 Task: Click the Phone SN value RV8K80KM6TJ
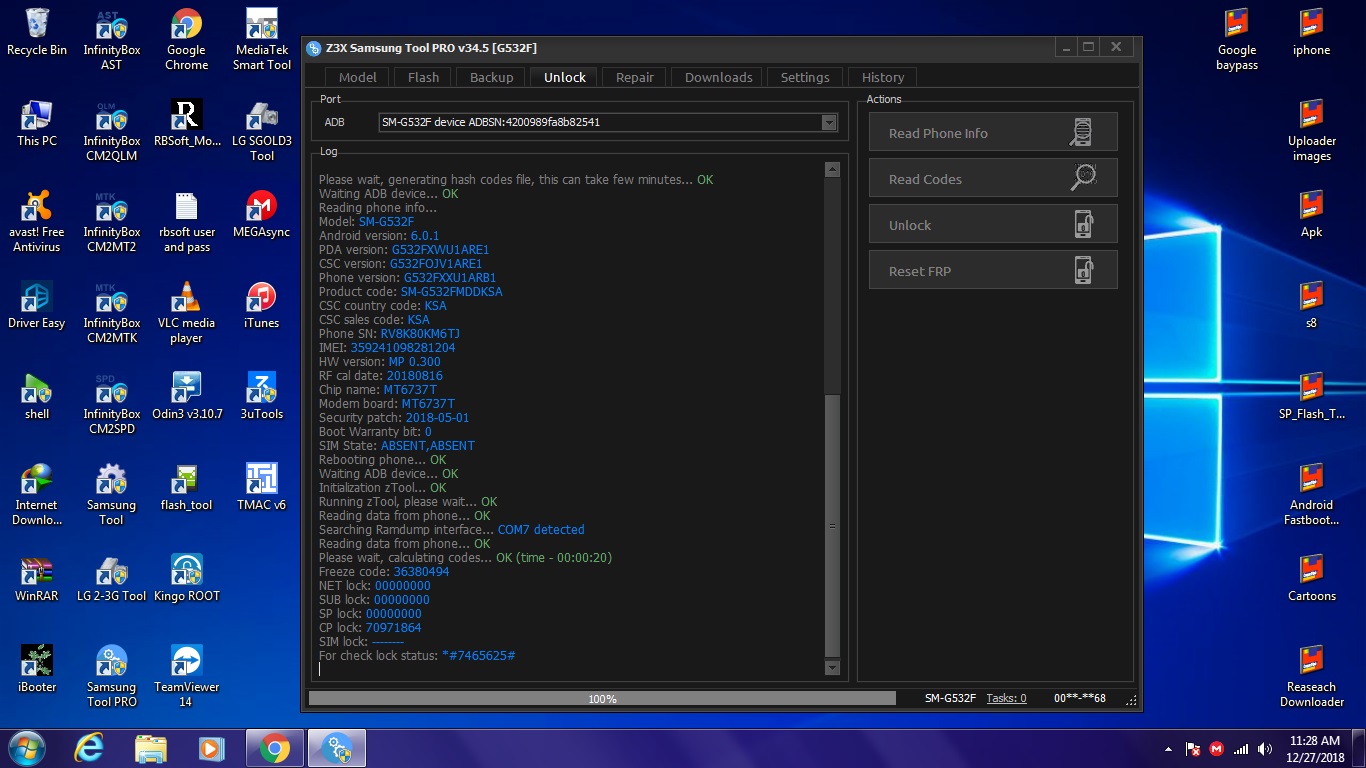420,334
